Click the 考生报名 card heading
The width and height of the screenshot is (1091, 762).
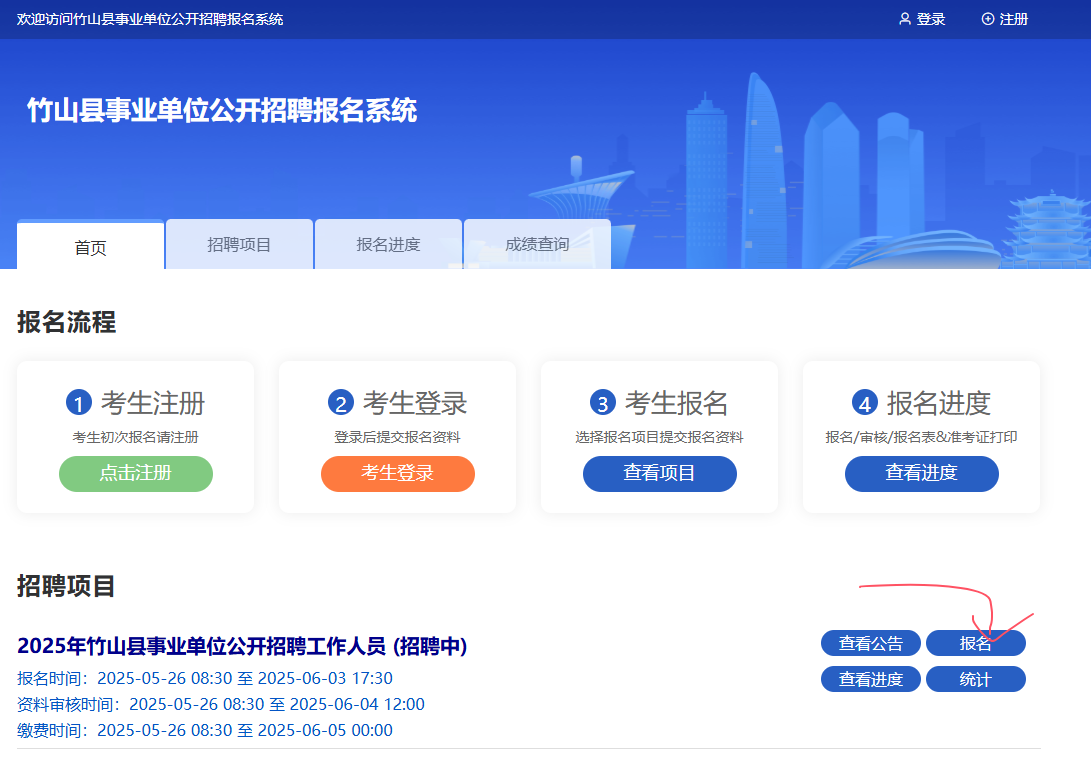tap(677, 403)
